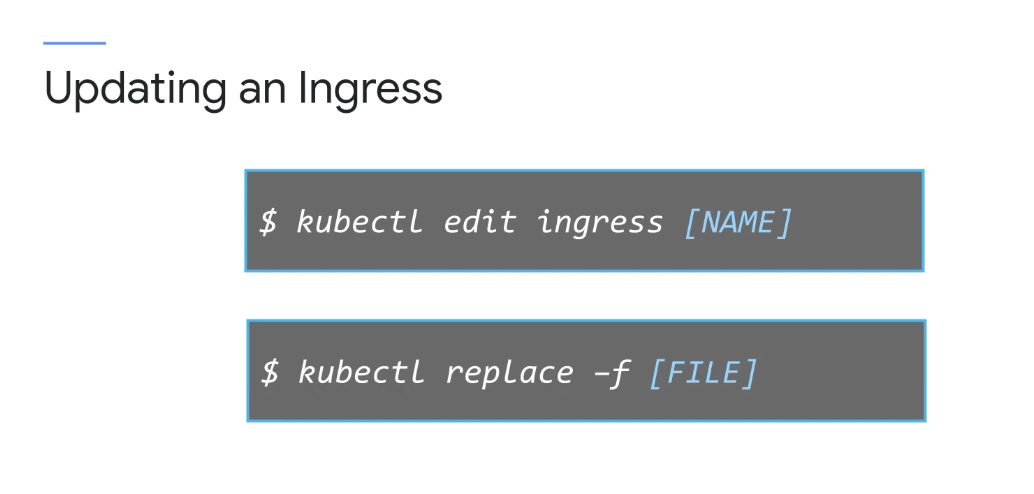Click the blue [FILE] placeholder
The image size is (1034, 494).
coord(704,372)
